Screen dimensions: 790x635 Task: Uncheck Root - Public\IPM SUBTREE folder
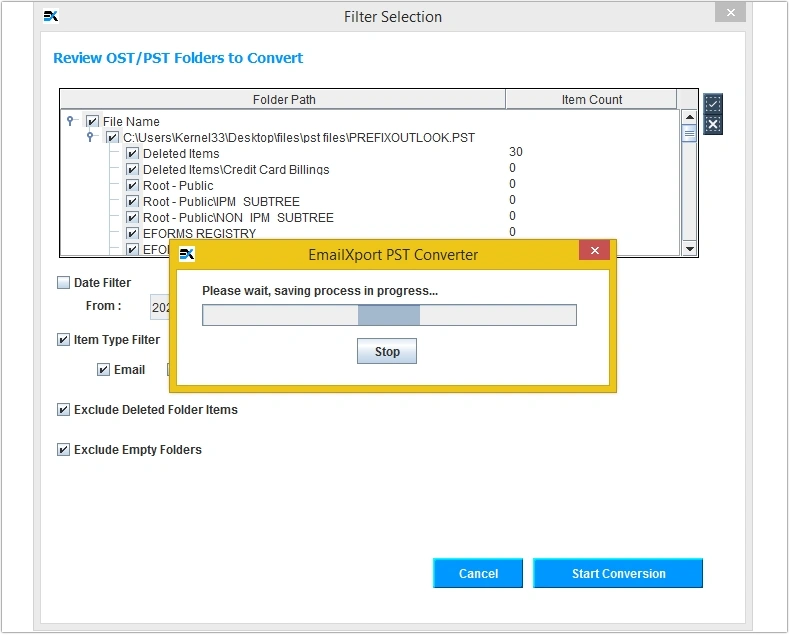coord(132,202)
